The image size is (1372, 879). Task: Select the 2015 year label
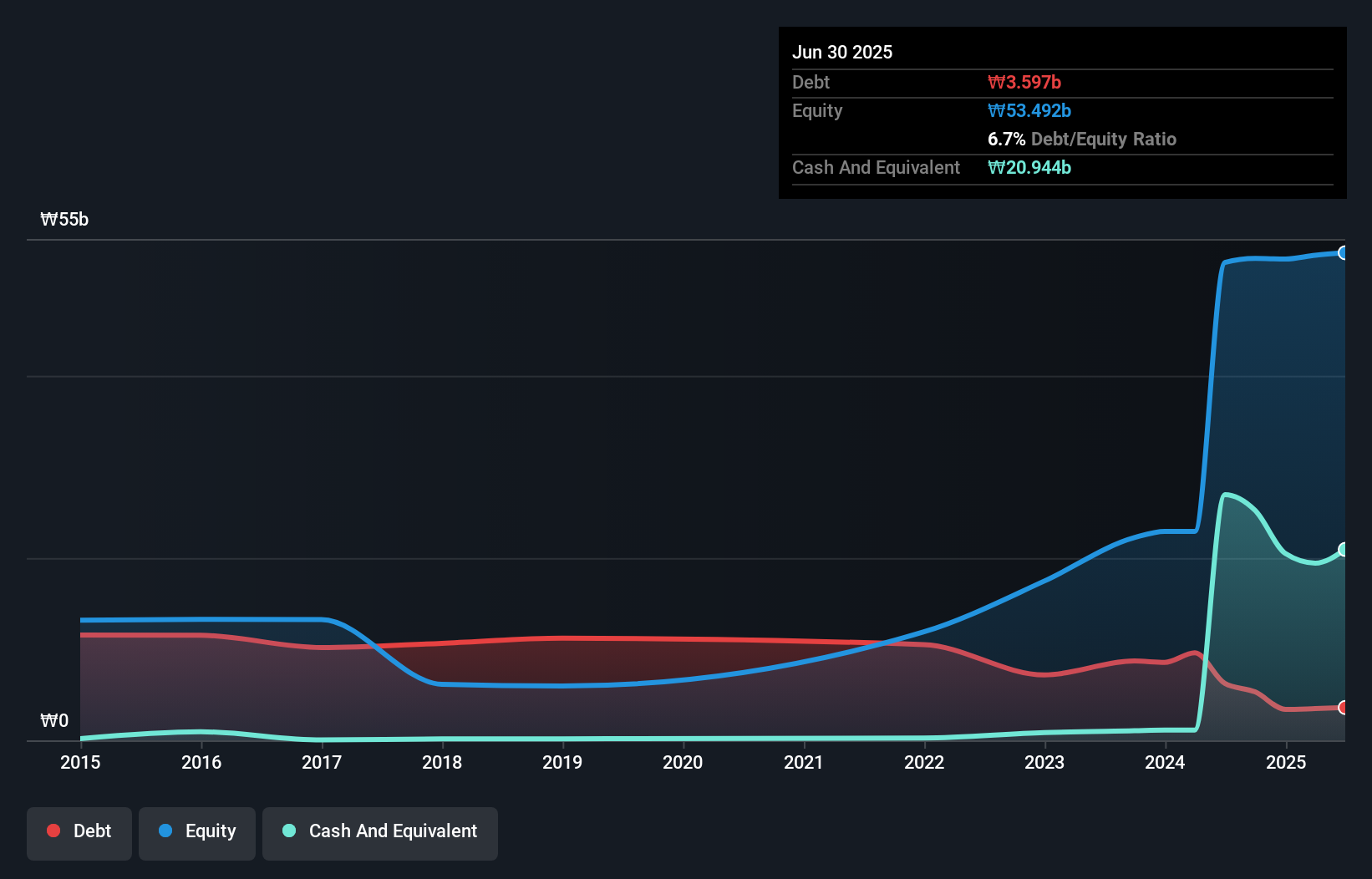[x=79, y=762]
